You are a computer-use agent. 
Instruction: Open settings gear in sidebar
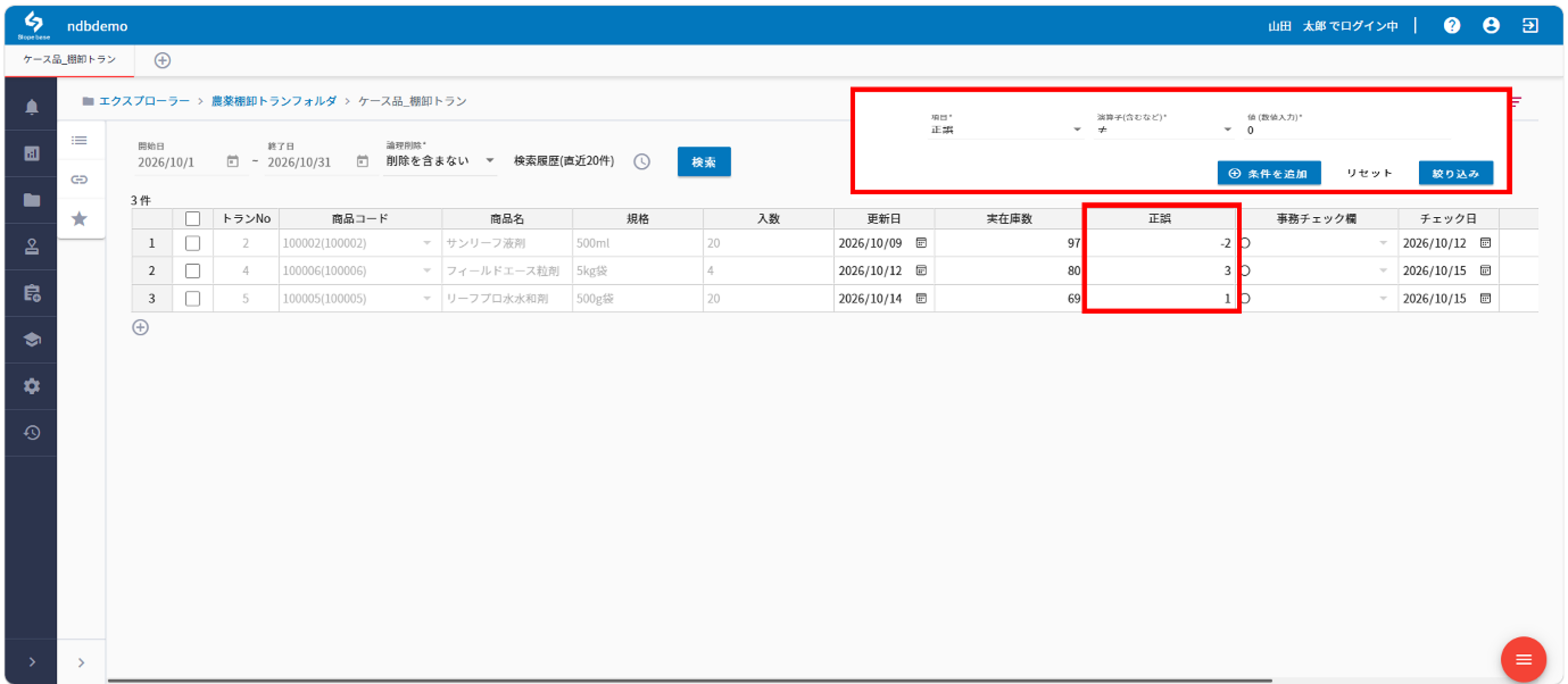point(32,386)
